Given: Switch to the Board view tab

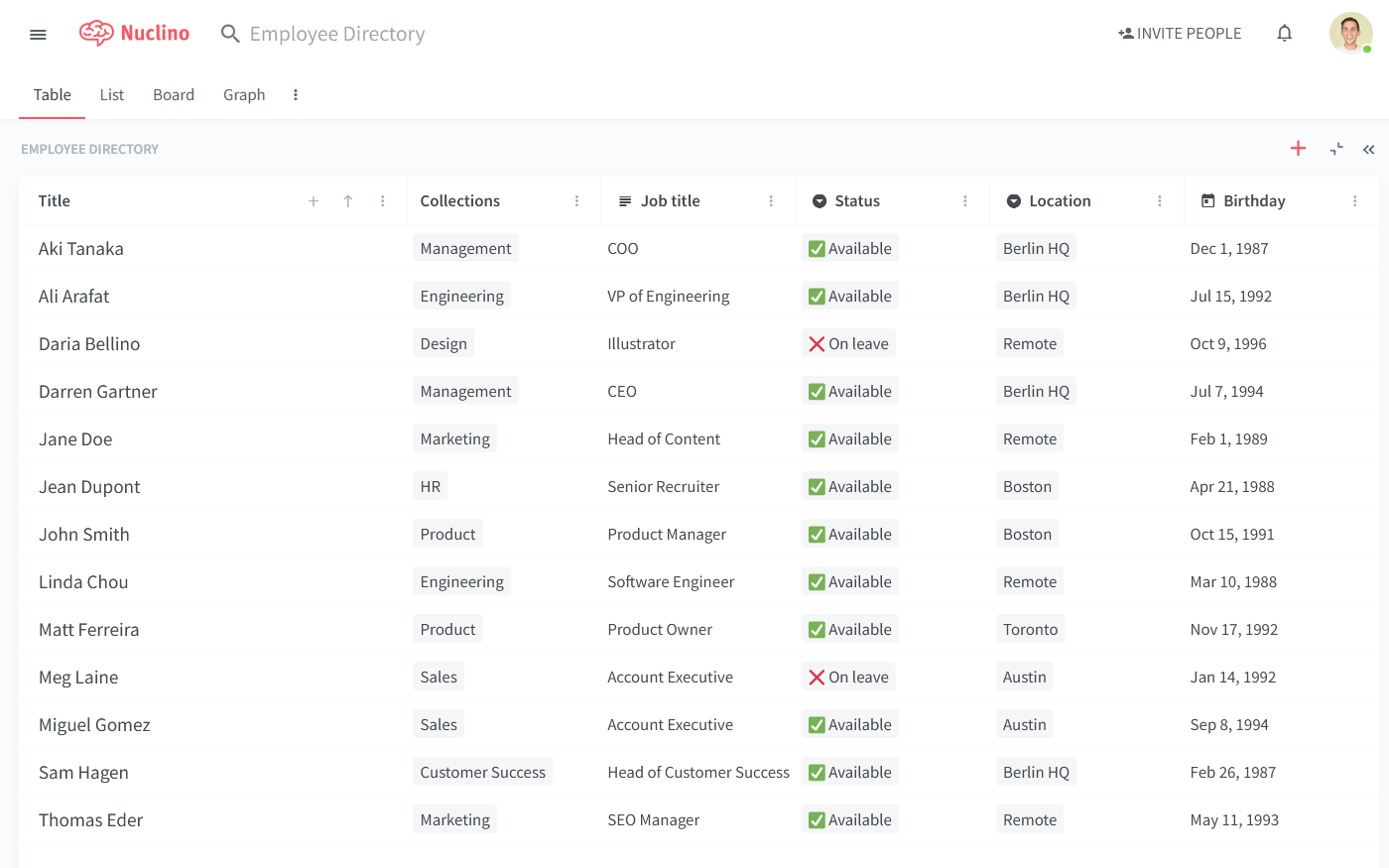Looking at the screenshot, I should tap(174, 95).
